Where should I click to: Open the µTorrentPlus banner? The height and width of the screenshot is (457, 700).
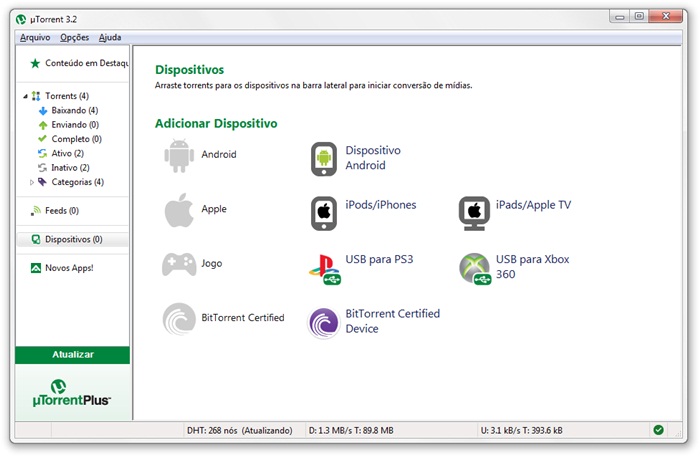point(73,392)
